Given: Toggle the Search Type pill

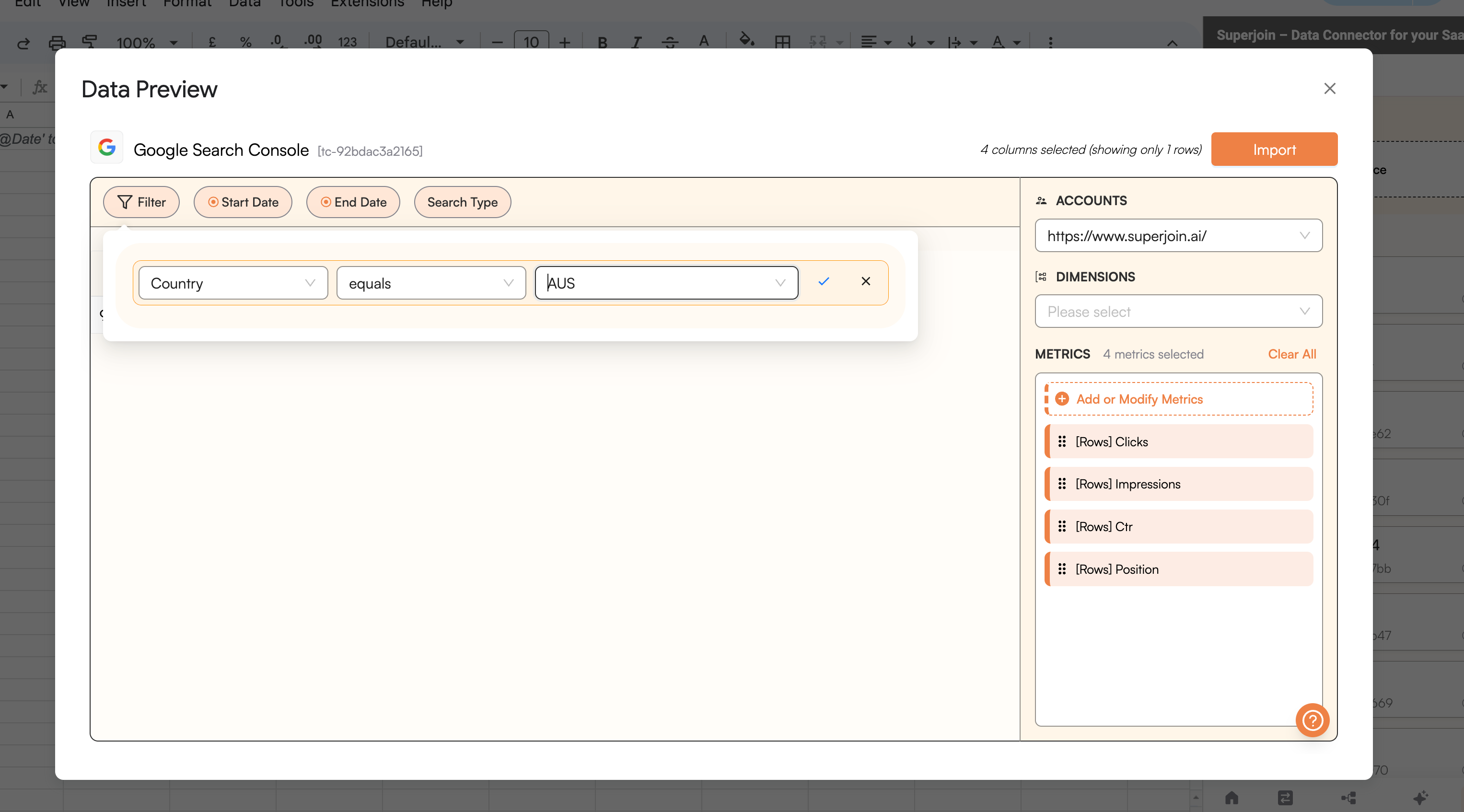Looking at the screenshot, I should 462,202.
